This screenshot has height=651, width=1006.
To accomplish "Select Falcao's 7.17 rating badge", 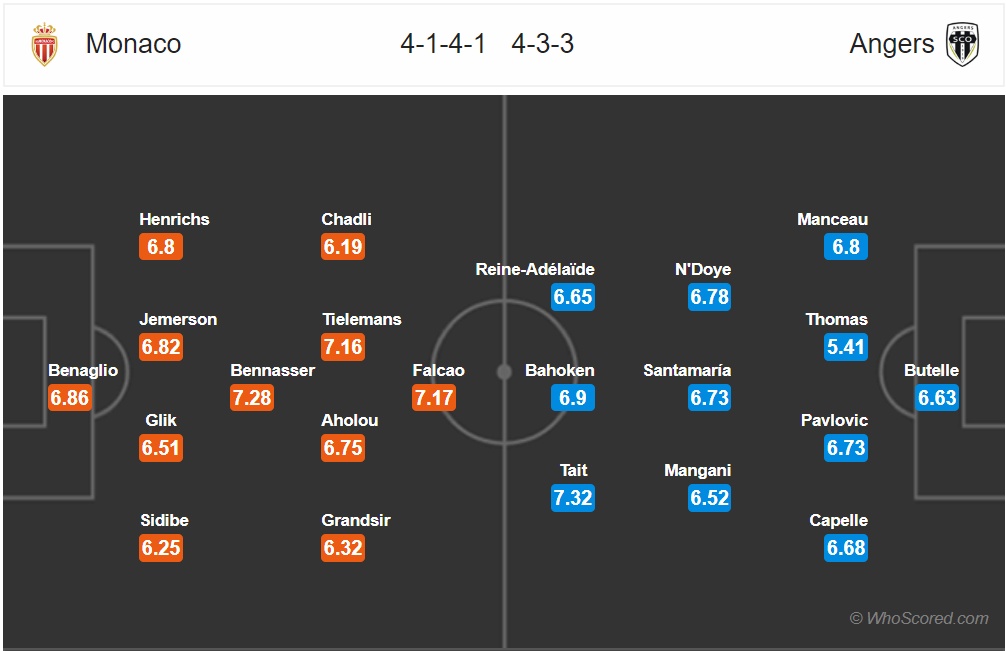I will [434, 398].
